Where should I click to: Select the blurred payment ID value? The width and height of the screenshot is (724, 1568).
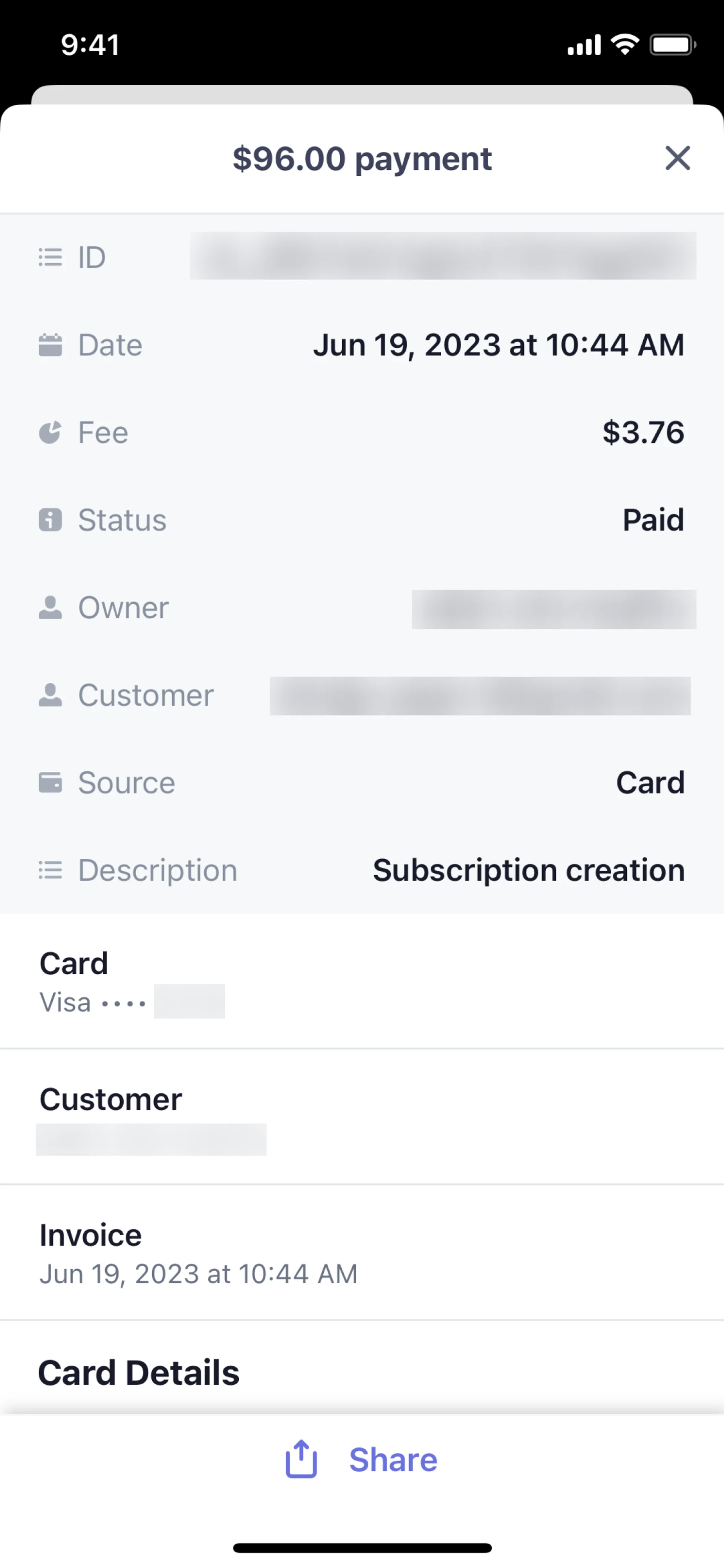pos(443,256)
